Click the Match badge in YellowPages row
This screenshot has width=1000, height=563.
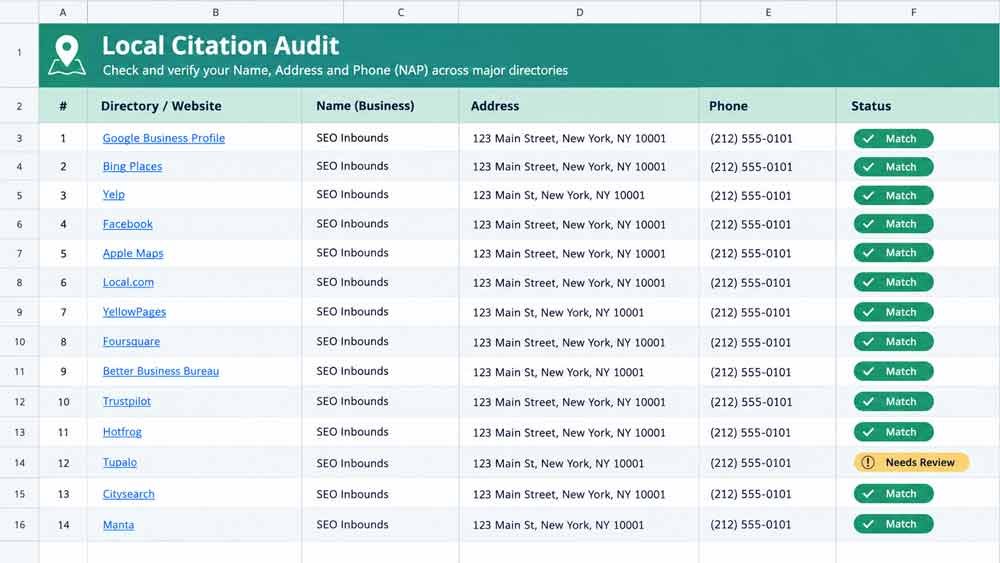tap(893, 312)
